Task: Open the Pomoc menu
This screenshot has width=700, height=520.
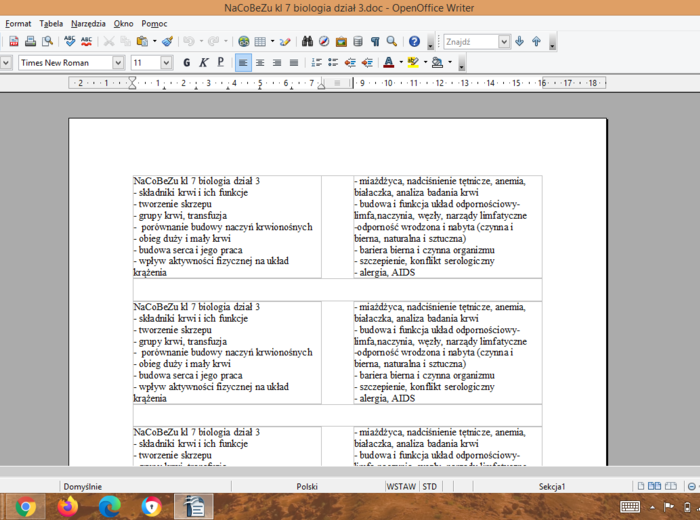Action: [154, 24]
